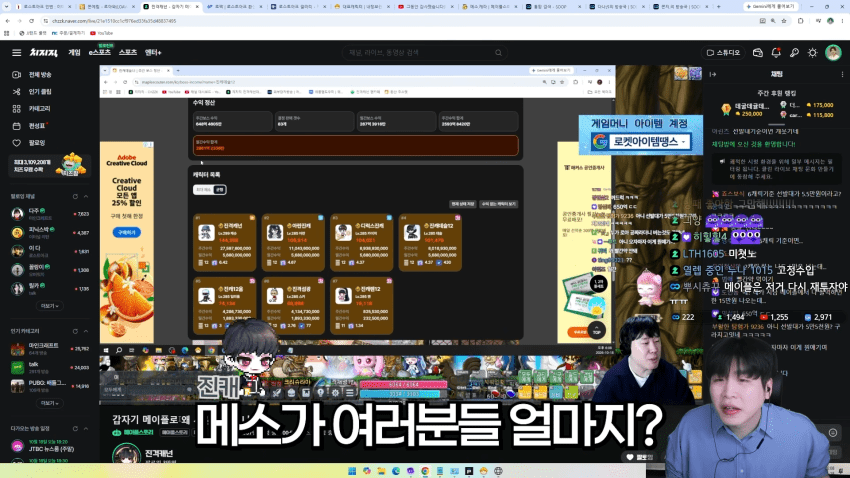
Task: Open the Windows Start button on the taskbar
Action: [352, 471]
